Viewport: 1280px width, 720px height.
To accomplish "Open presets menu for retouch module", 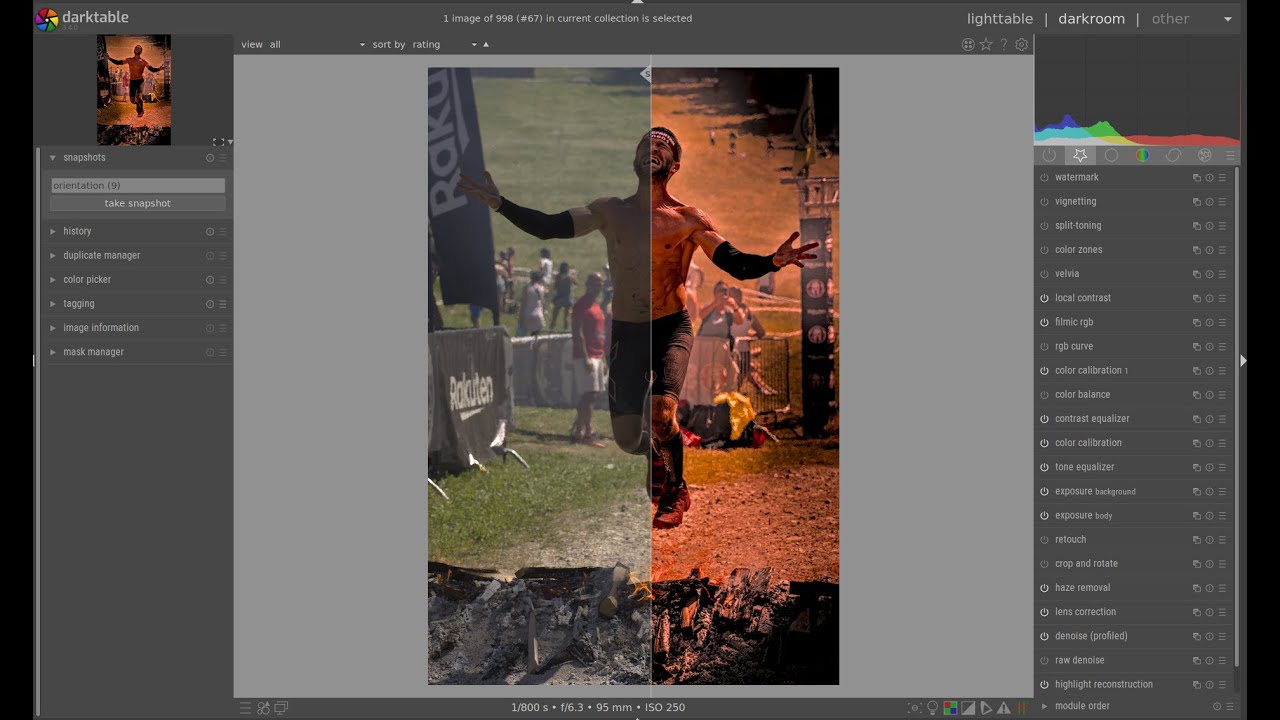I will coord(1222,539).
